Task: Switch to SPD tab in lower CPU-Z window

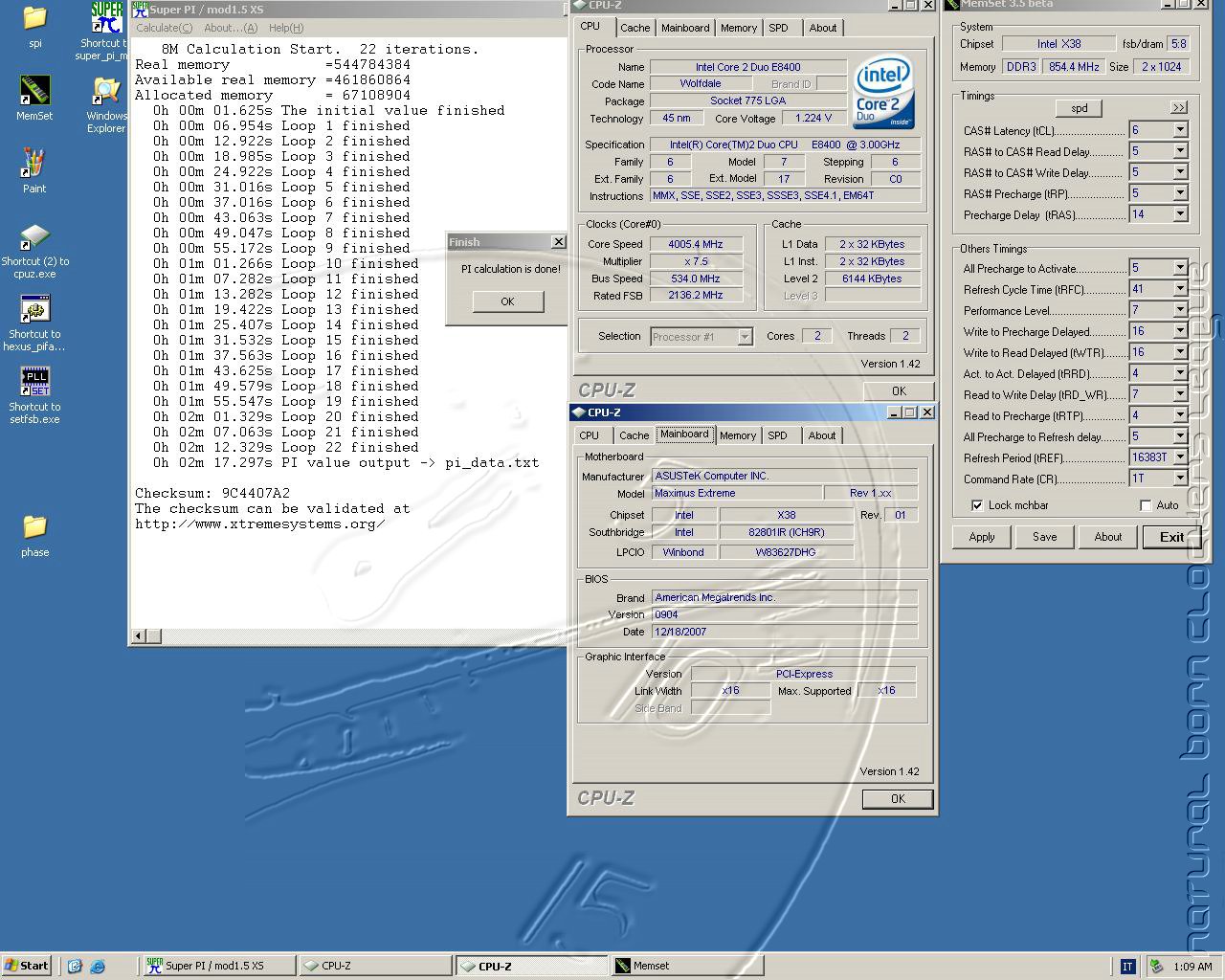Action: [x=778, y=435]
